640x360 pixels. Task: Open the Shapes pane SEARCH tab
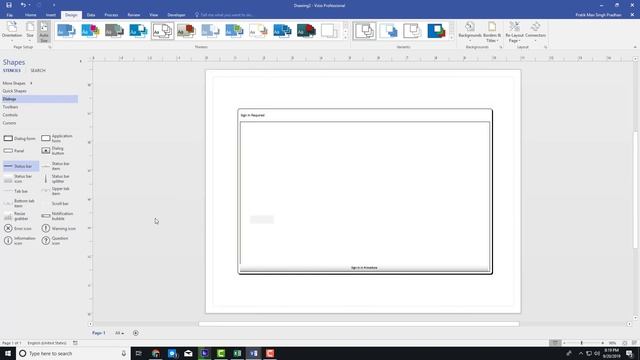[38, 71]
